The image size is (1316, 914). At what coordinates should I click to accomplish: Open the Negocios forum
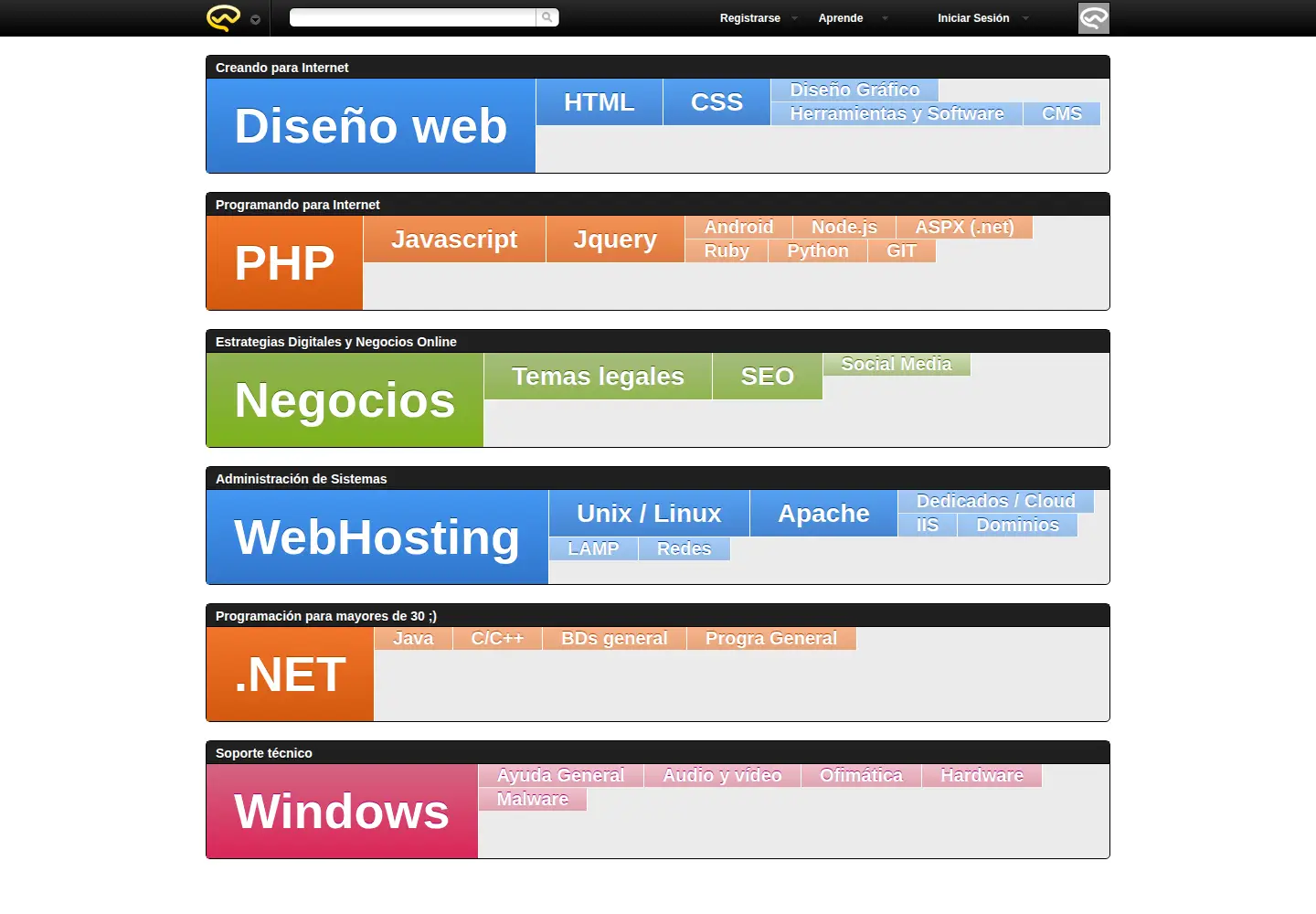click(x=345, y=400)
